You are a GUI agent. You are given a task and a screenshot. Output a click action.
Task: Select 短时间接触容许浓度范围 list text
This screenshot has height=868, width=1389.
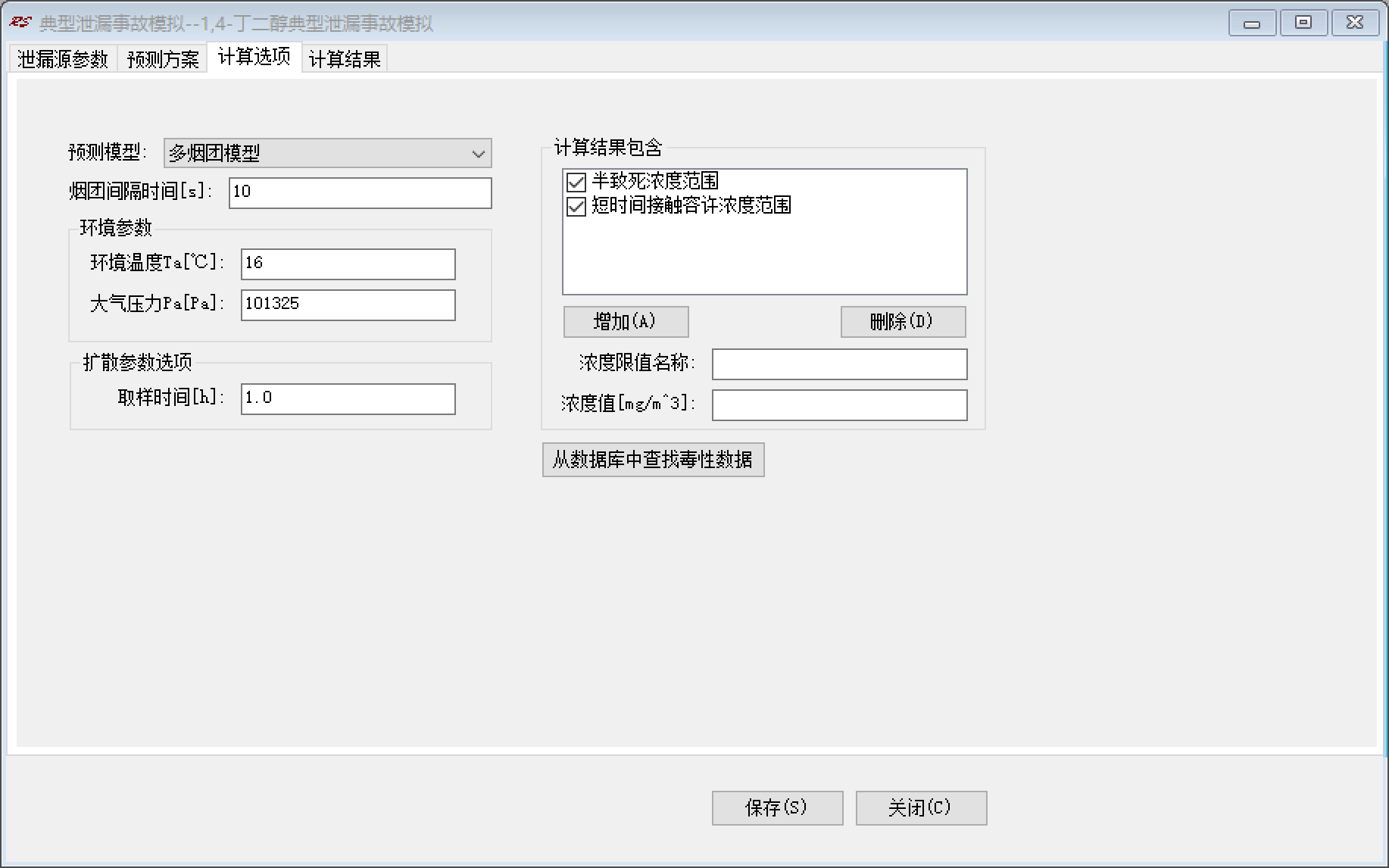pyautogui.click(x=691, y=205)
